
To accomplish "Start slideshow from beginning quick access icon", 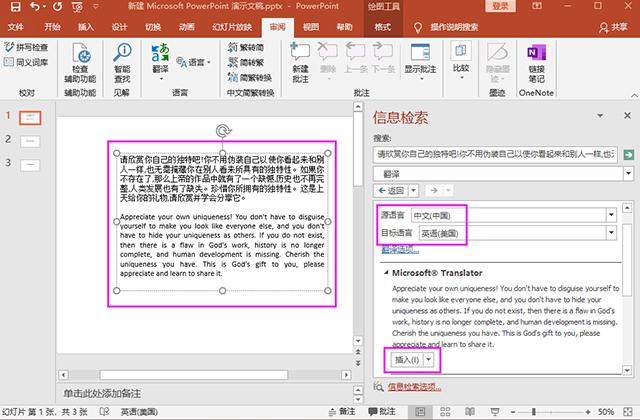I will [x=77, y=7].
